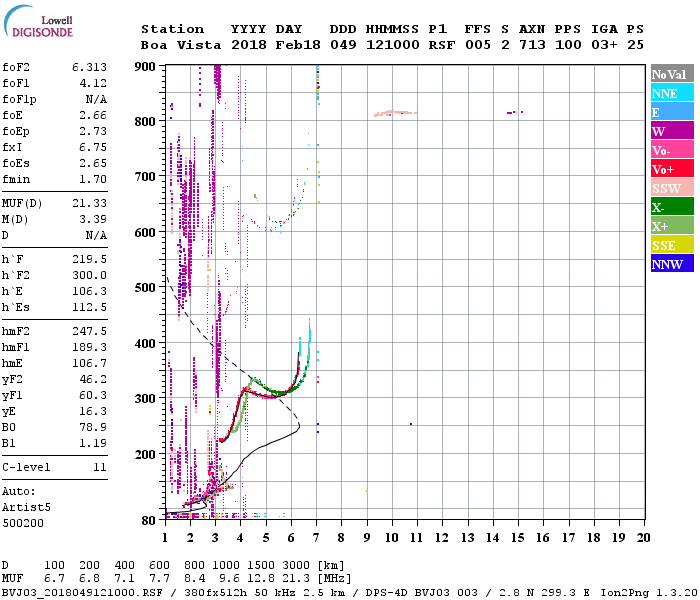
Task: Click the RSF program value
Action: coord(442,45)
